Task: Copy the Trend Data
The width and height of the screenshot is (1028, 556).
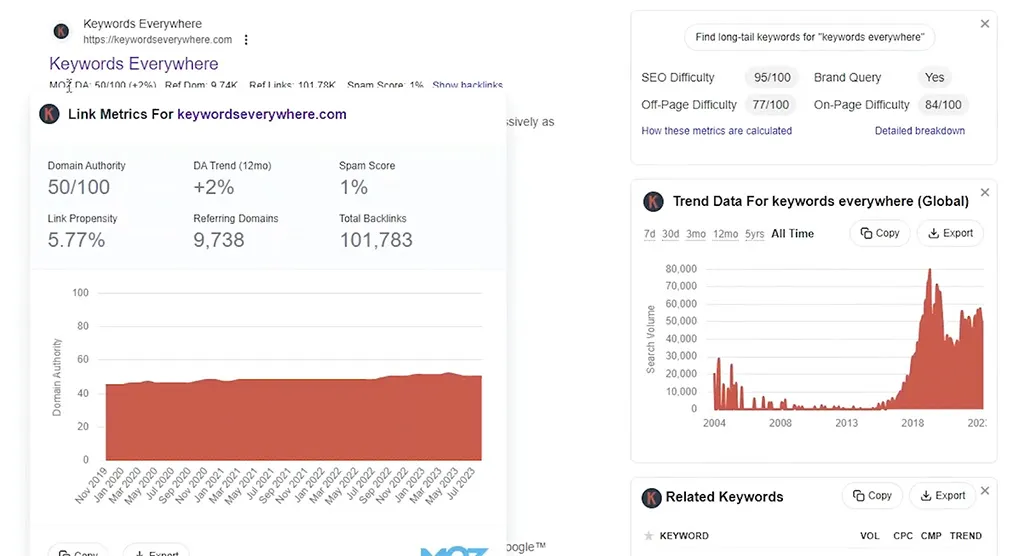Action: pos(880,233)
